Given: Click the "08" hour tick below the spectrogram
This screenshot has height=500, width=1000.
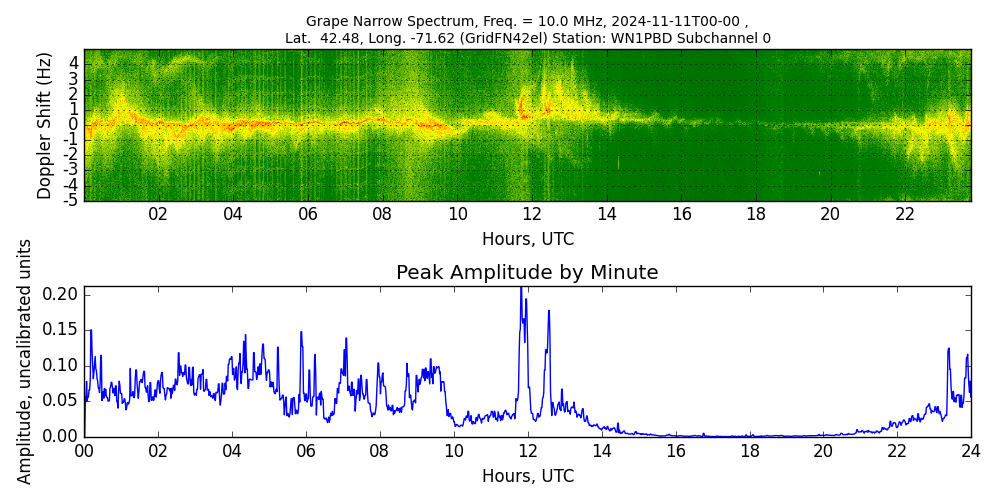Looking at the screenshot, I should pos(382,214).
